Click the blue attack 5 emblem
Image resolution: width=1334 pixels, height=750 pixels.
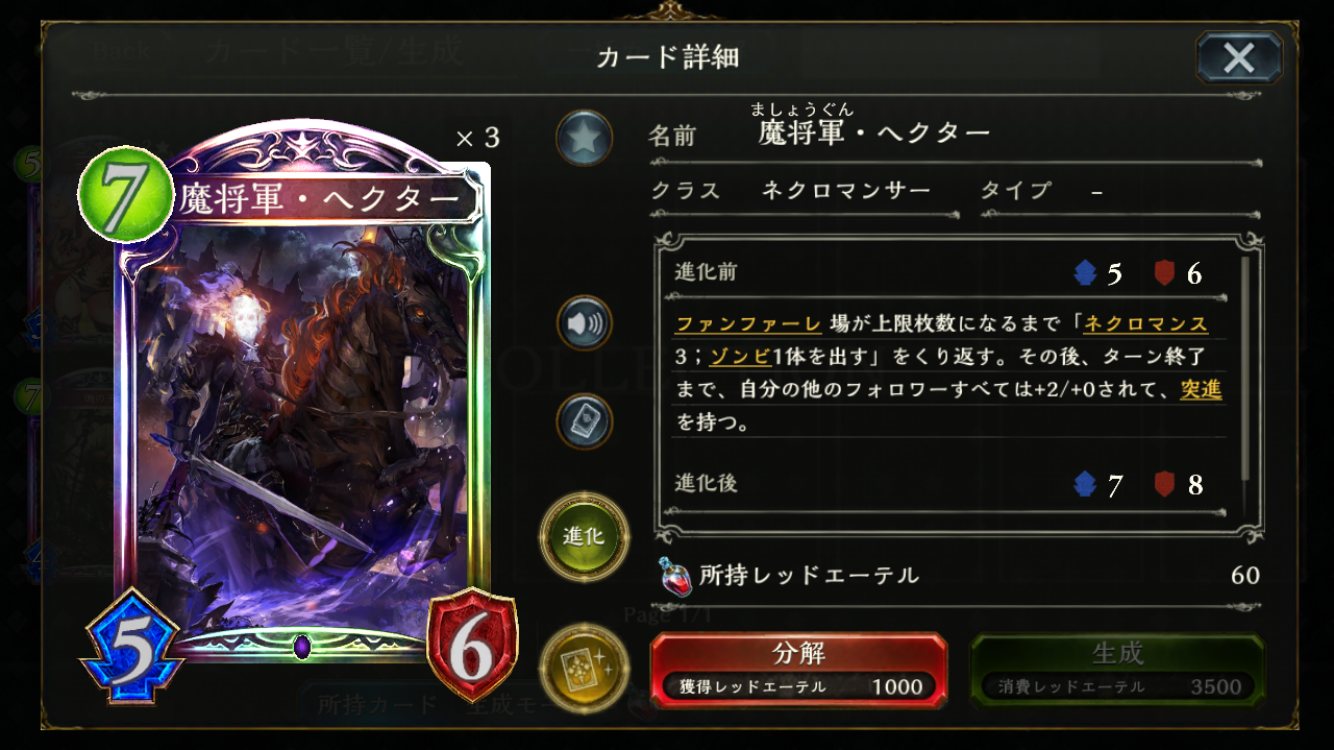(131, 647)
